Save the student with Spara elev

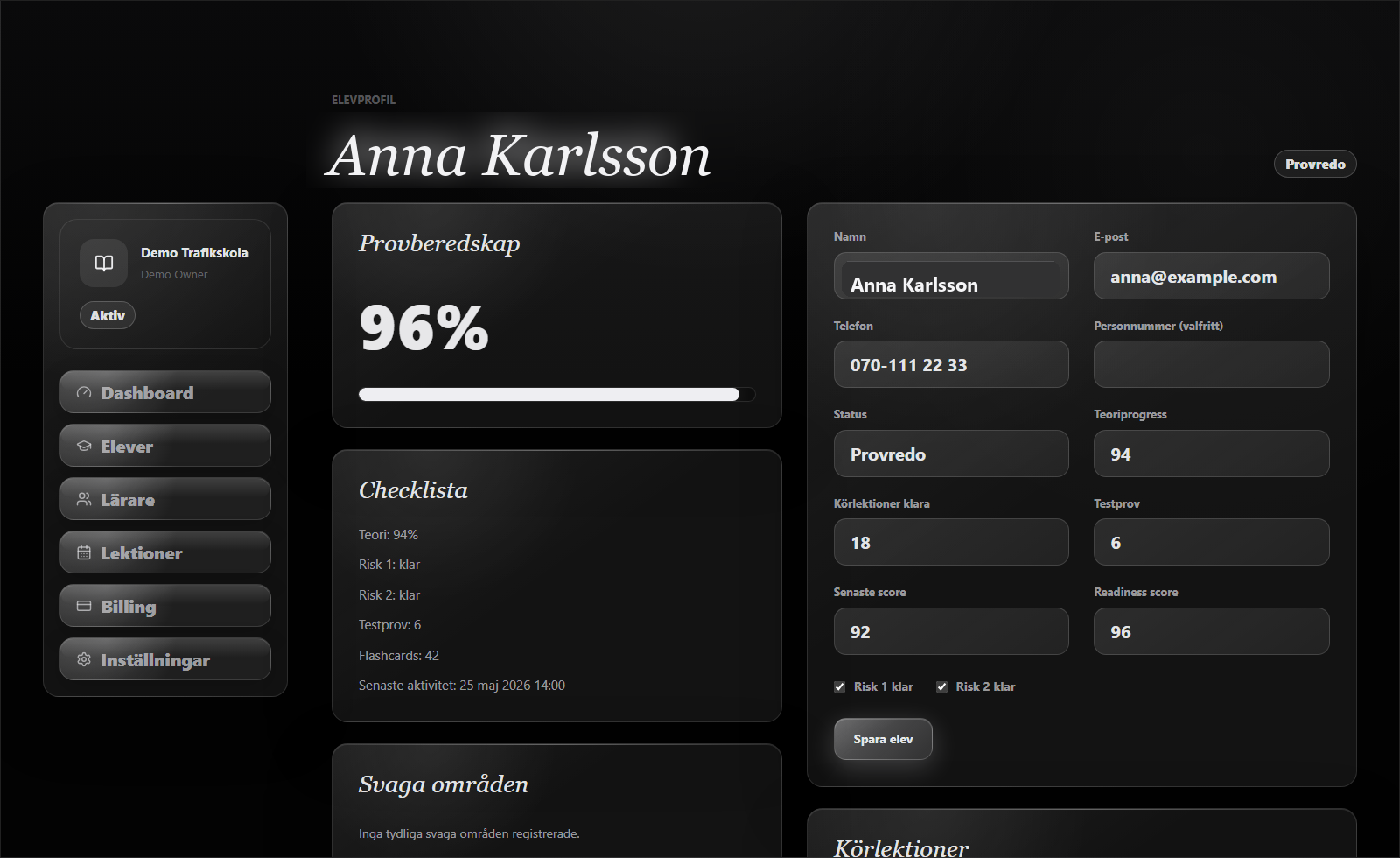pos(883,739)
